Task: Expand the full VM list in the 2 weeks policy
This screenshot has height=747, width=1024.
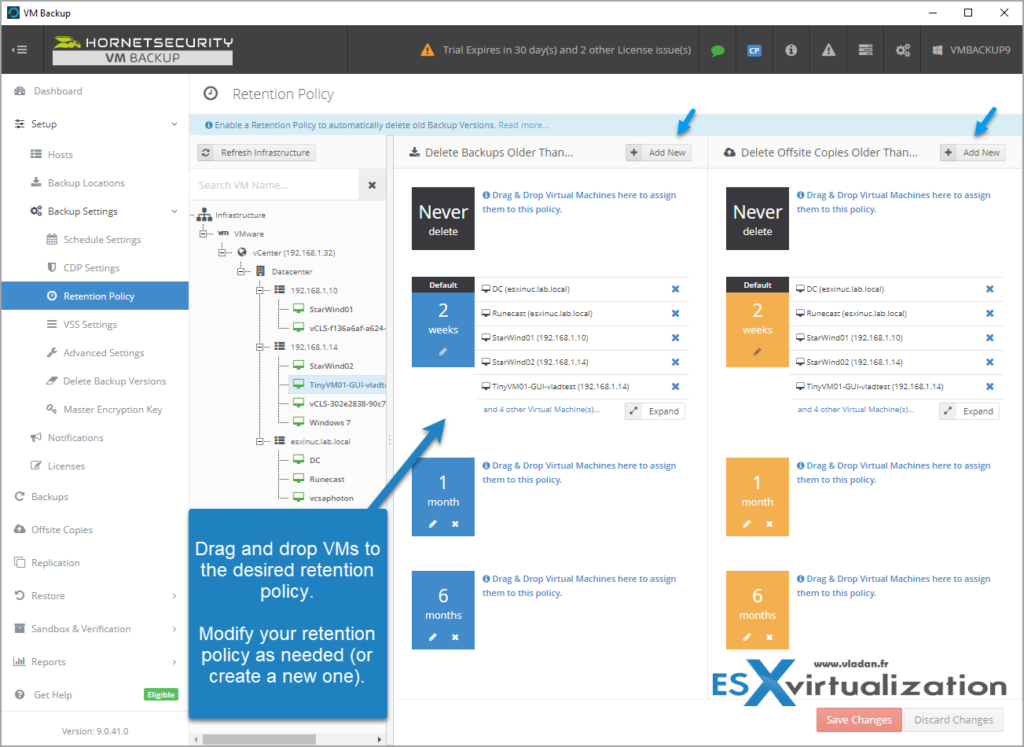Action: point(655,410)
